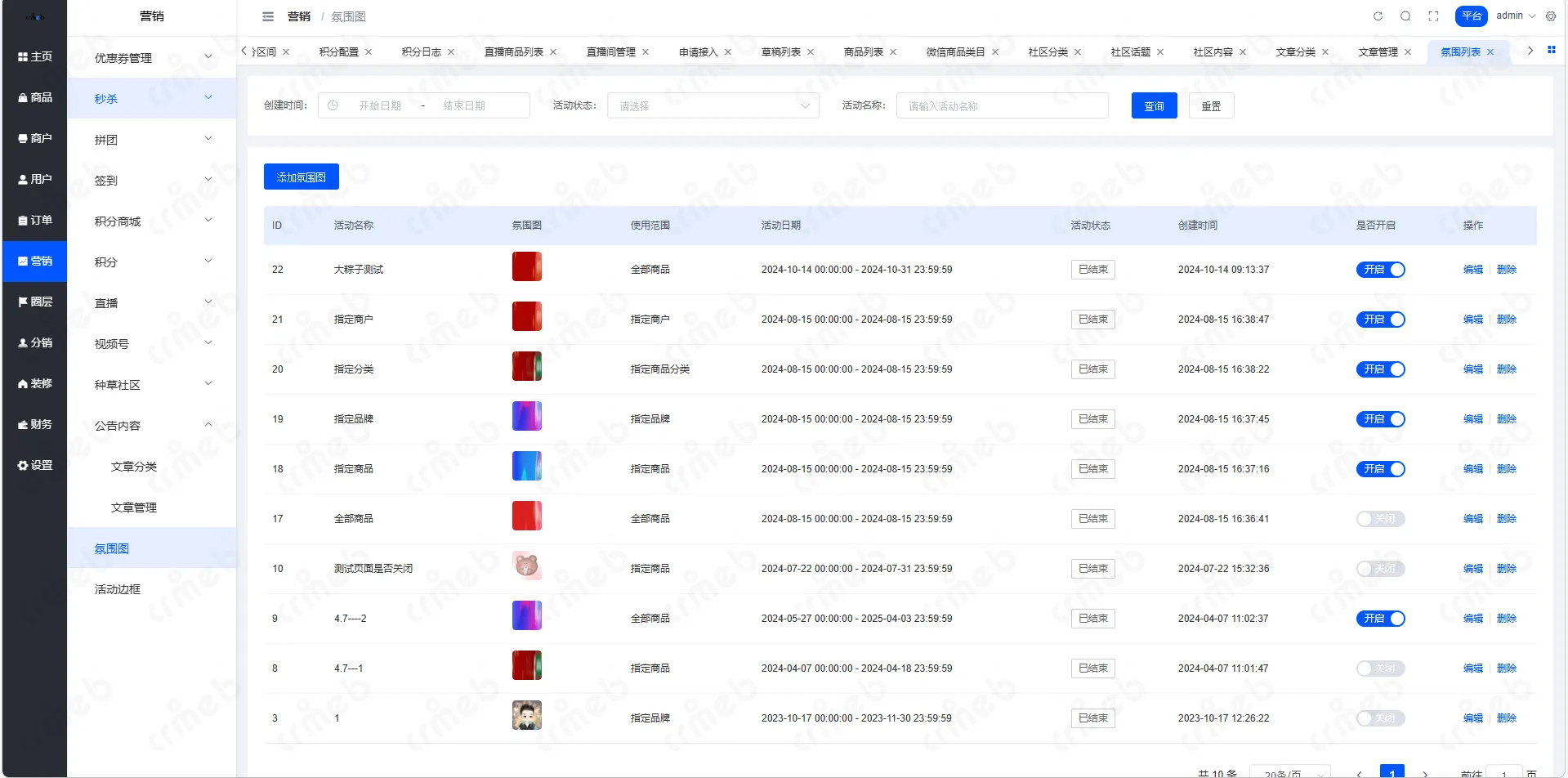Switch to the 社区分类 tab
The height and width of the screenshot is (778, 1568).
click(1048, 52)
